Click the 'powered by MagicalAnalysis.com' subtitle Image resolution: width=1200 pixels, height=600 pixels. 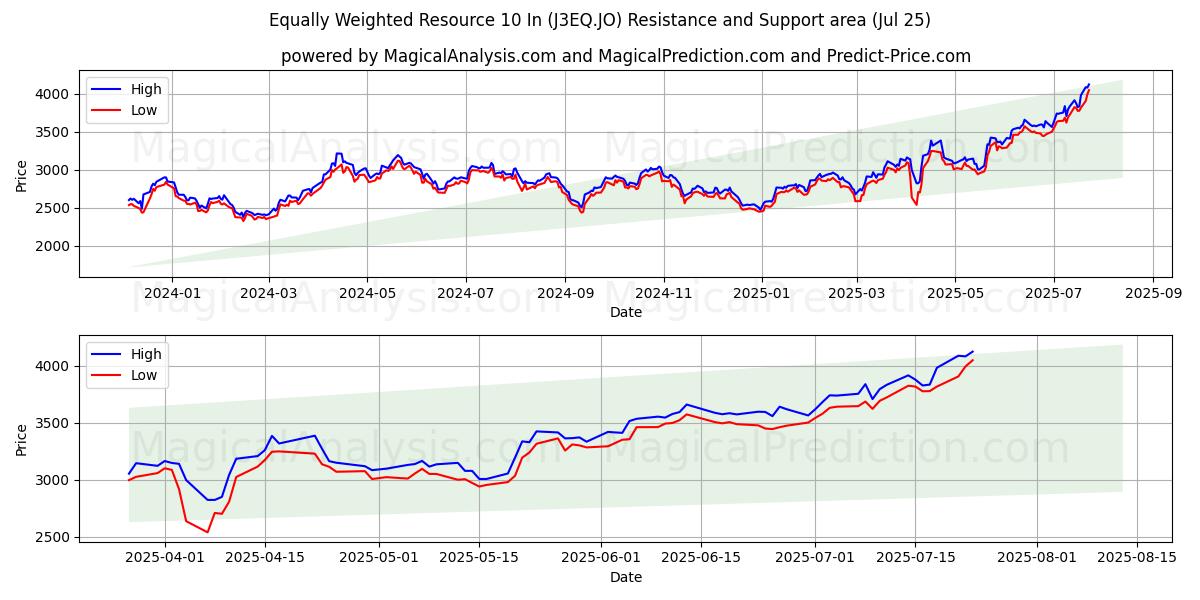click(626, 56)
